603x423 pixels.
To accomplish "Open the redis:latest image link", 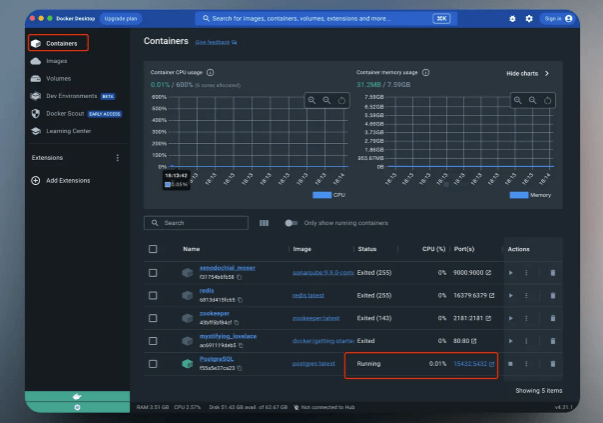I will [308, 295].
